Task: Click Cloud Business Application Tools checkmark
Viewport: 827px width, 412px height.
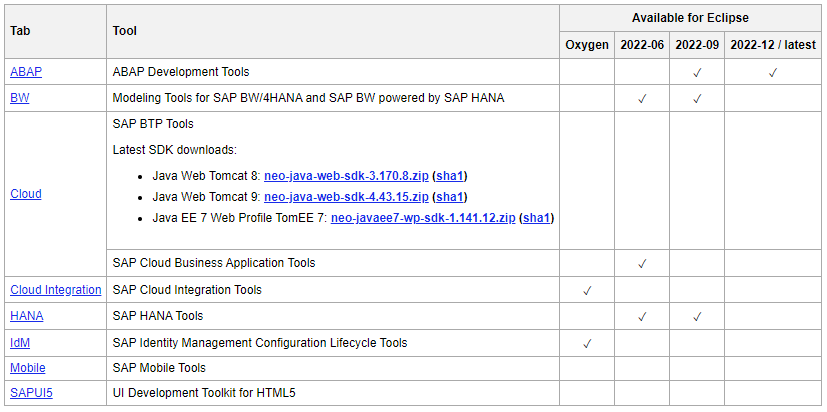Action: point(642,263)
